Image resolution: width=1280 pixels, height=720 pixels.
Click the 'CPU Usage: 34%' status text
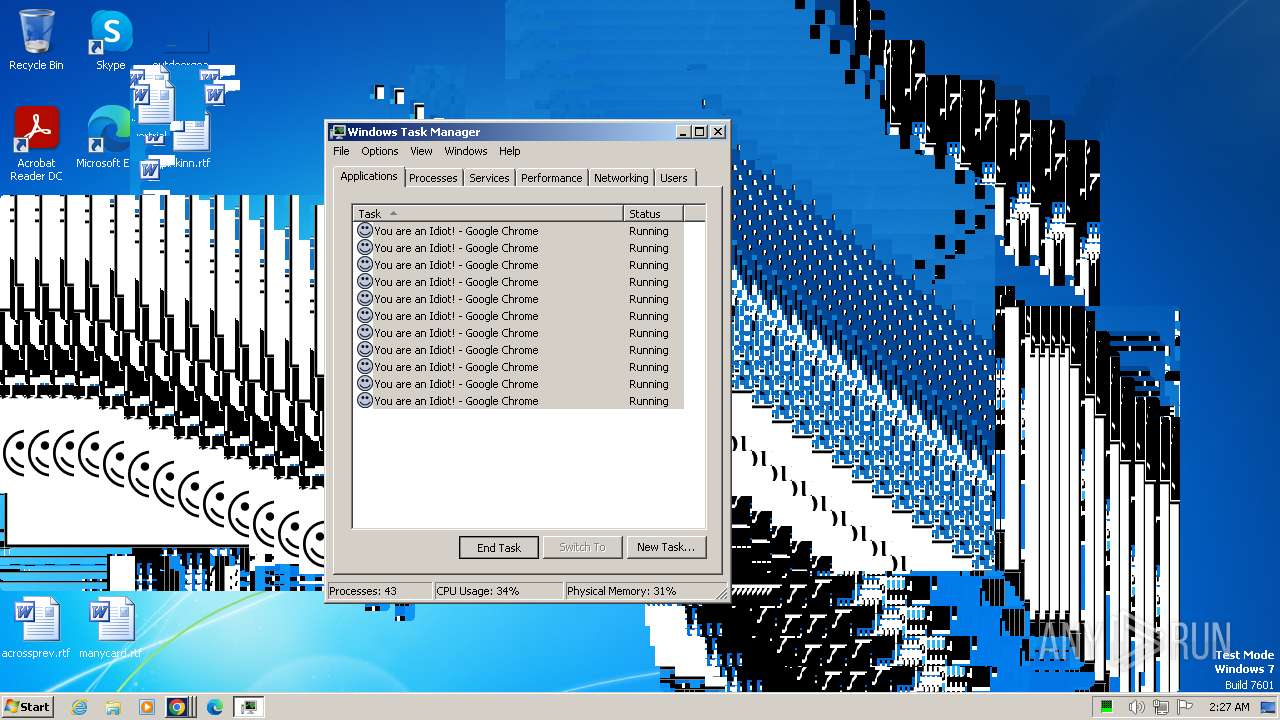click(478, 591)
